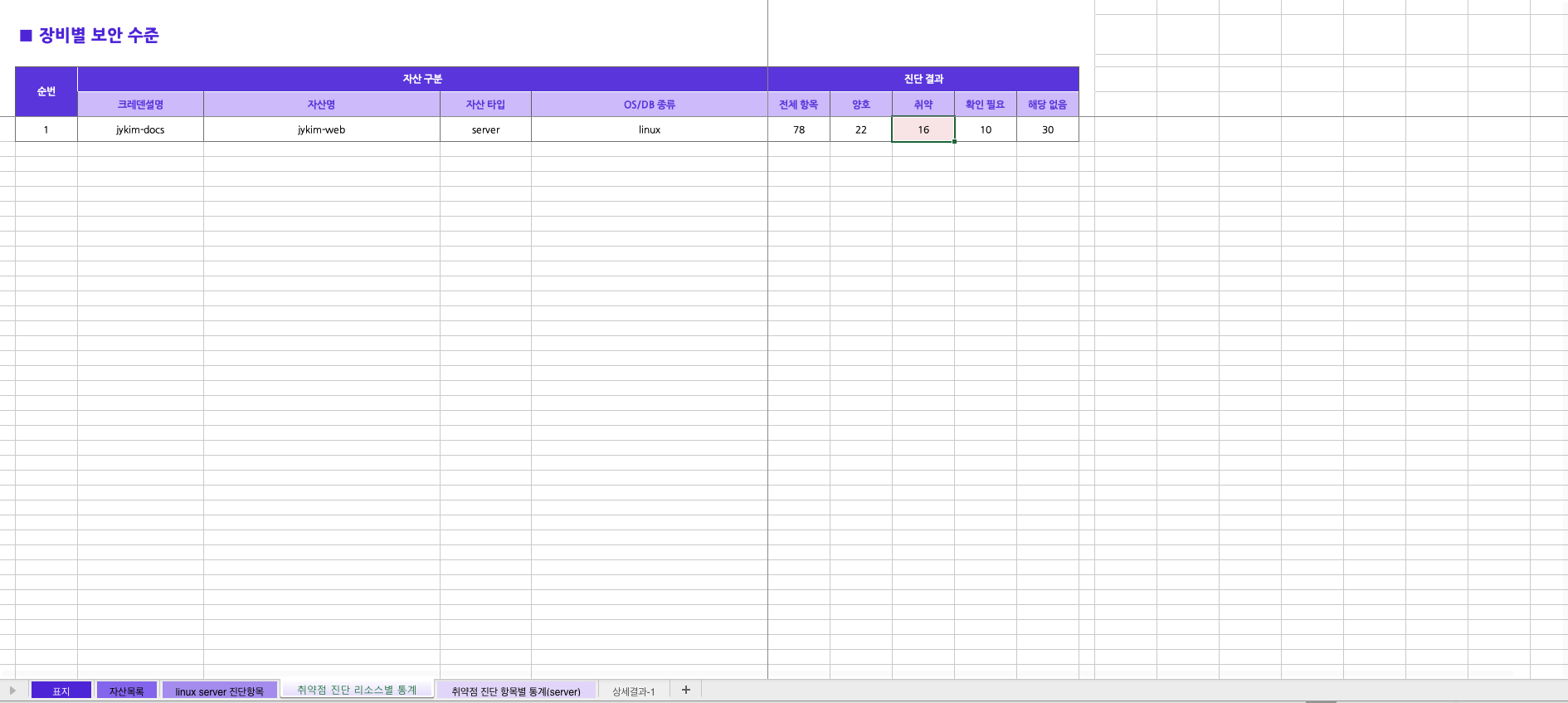Select the 자산 구분 merged header
This screenshot has width=1568, height=703.
pyautogui.click(x=422, y=79)
